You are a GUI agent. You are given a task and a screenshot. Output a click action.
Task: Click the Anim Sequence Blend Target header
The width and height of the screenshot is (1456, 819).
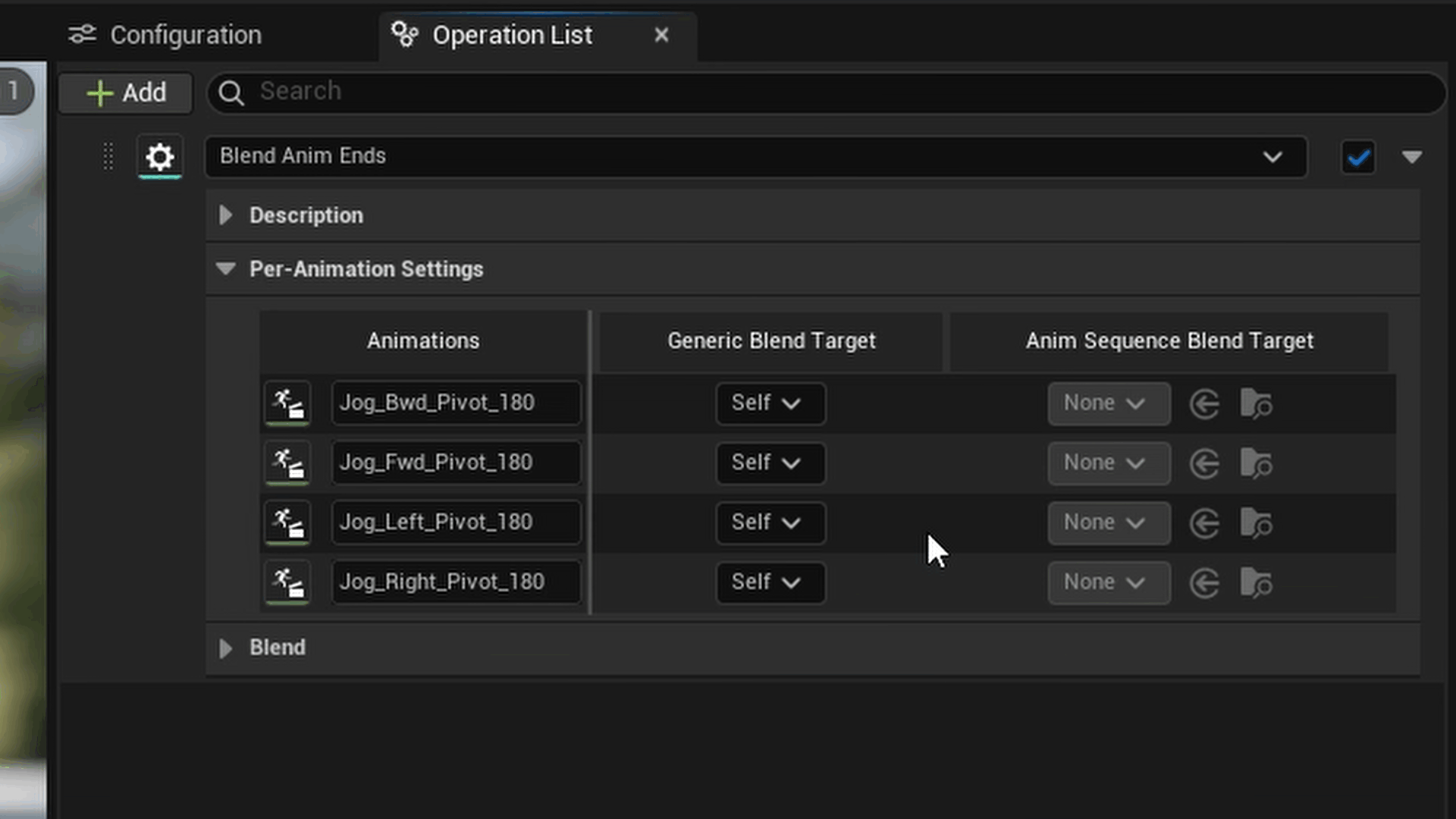pyautogui.click(x=1169, y=341)
